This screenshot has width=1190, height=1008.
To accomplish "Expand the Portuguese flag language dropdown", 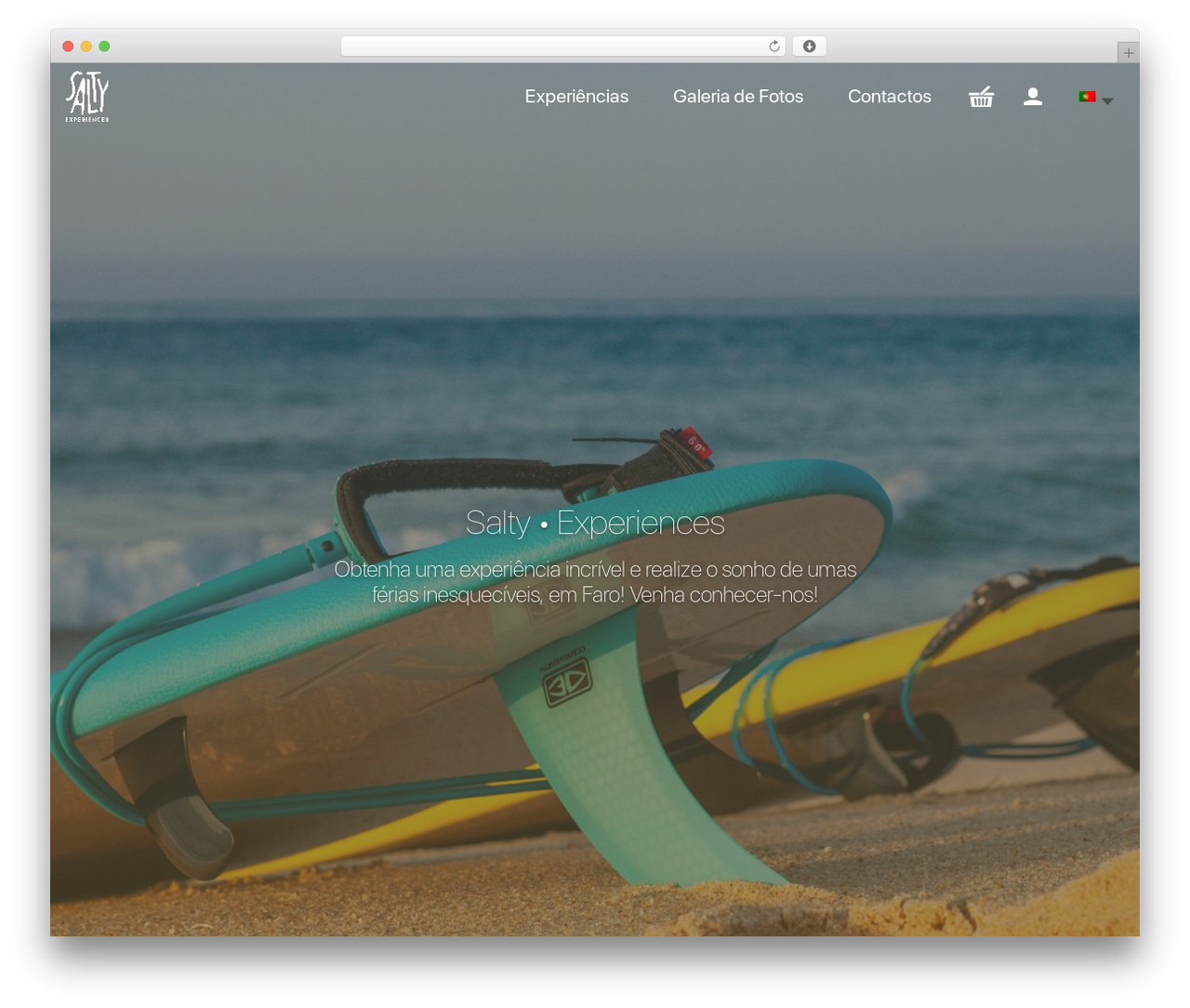I will [x=1096, y=97].
